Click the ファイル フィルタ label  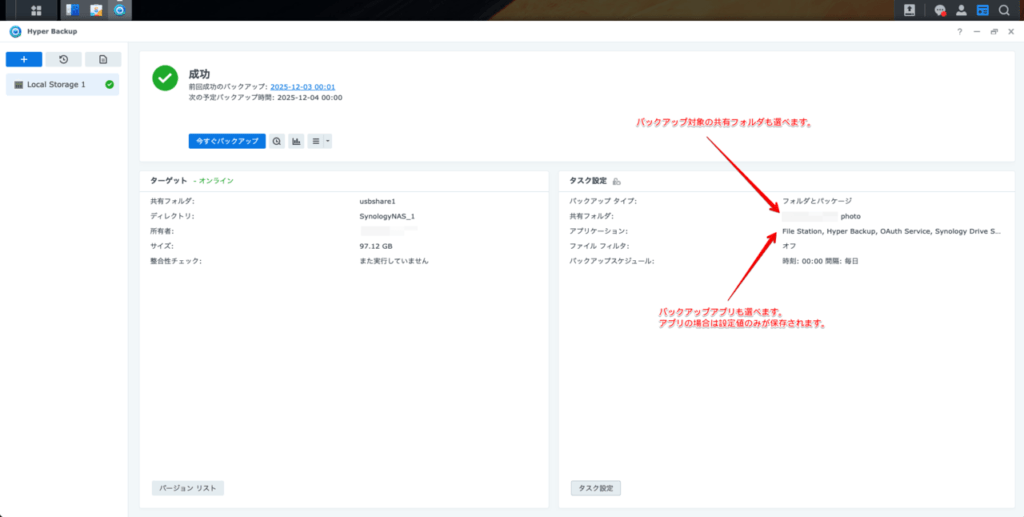click(600, 246)
